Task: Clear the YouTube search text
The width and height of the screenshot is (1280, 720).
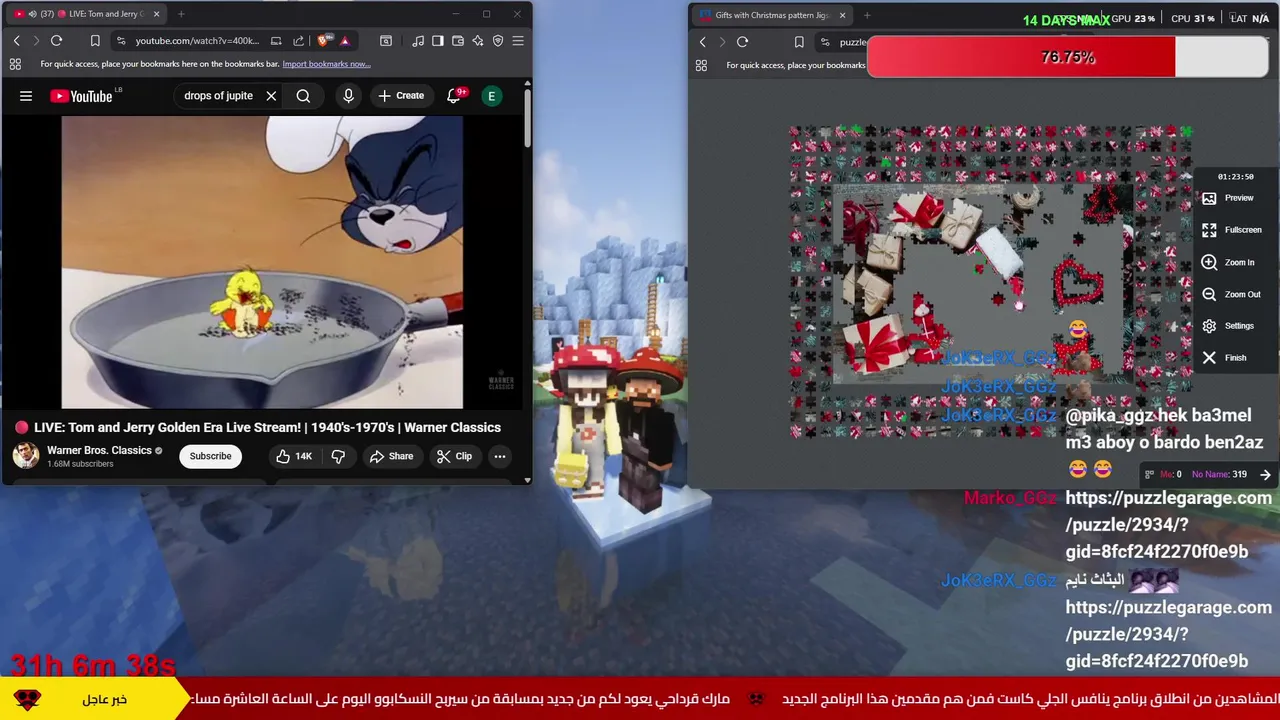Action: pyautogui.click(x=271, y=96)
